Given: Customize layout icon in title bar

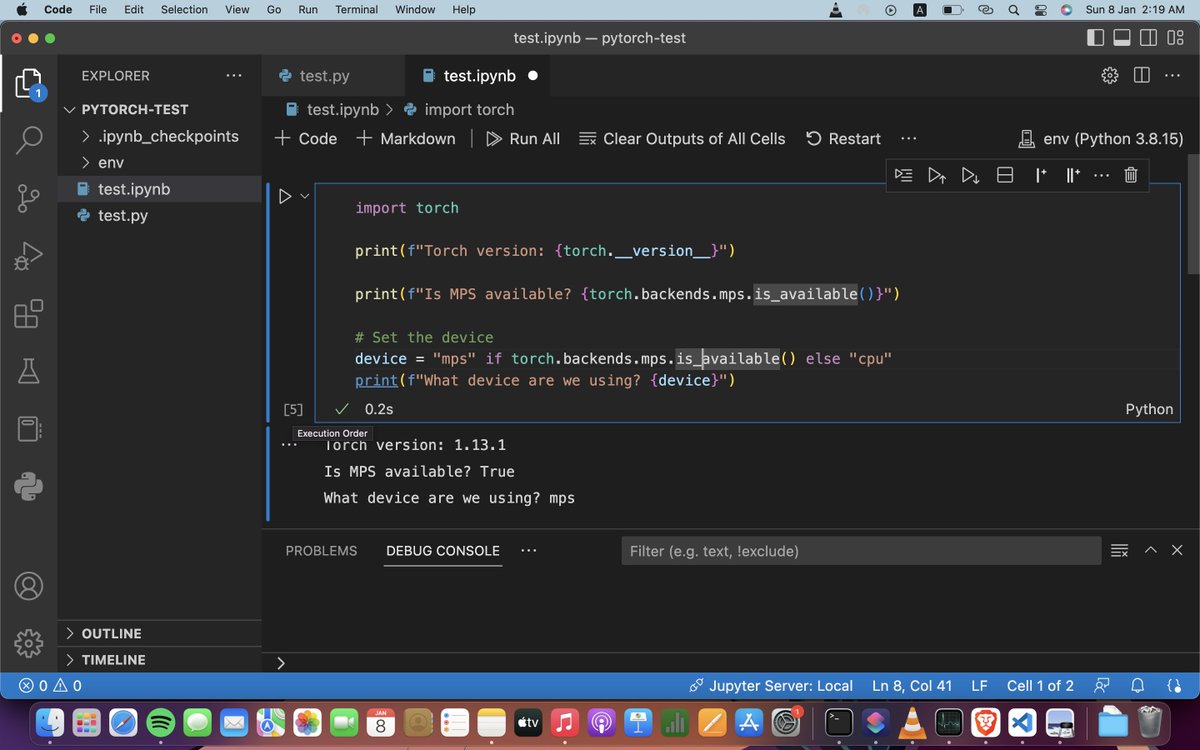Looking at the screenshot, I should point(1176,38).
